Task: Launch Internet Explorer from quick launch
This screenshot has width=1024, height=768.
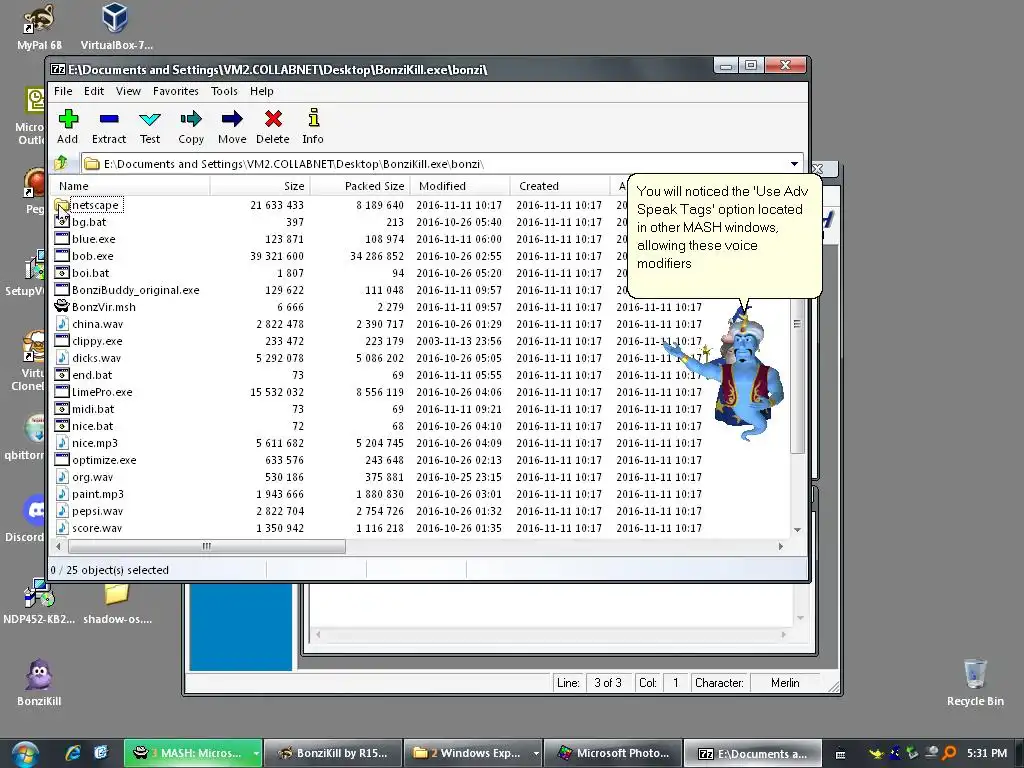Action: pos(72,753)
